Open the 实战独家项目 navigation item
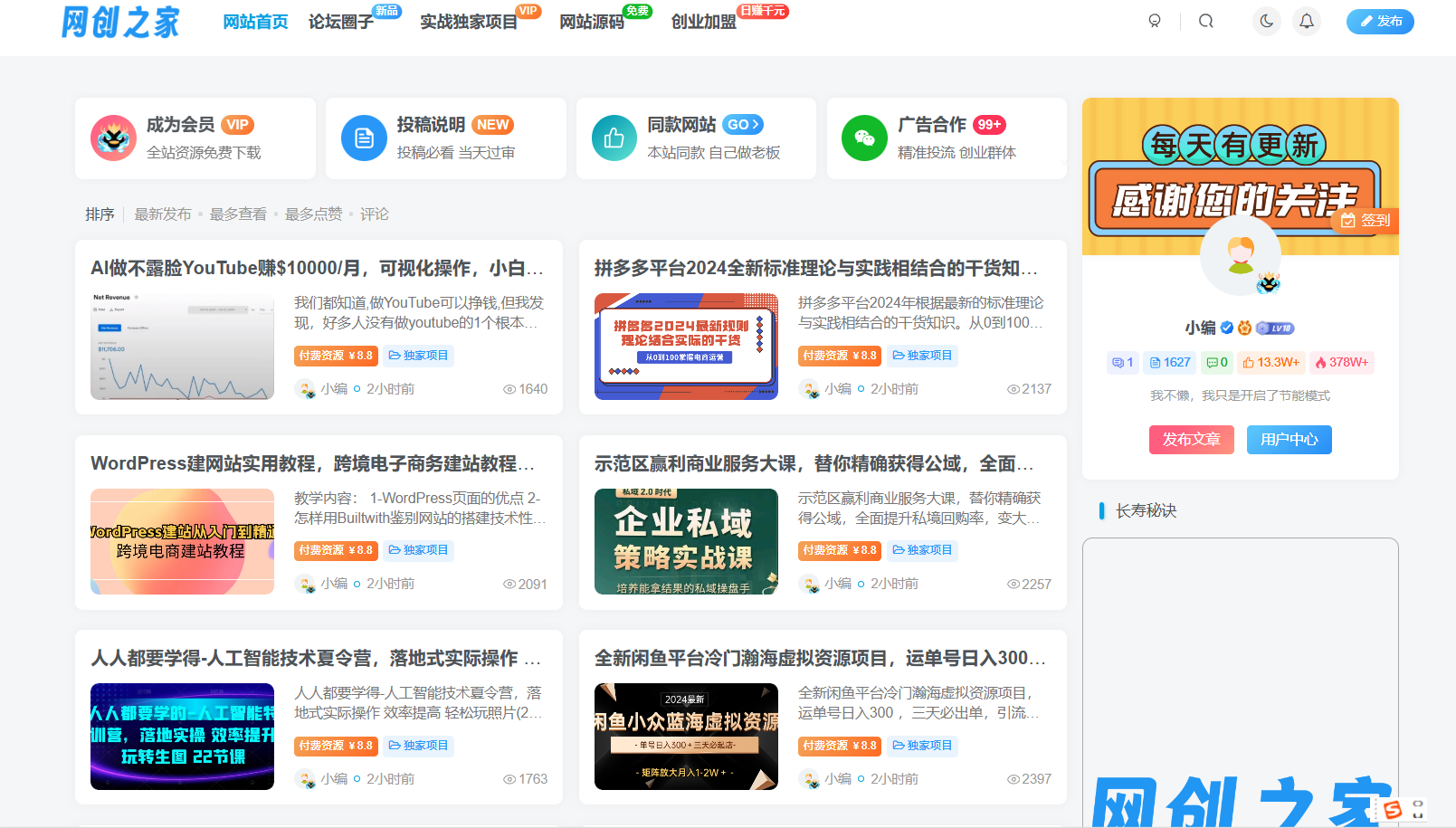 [469, 22]
